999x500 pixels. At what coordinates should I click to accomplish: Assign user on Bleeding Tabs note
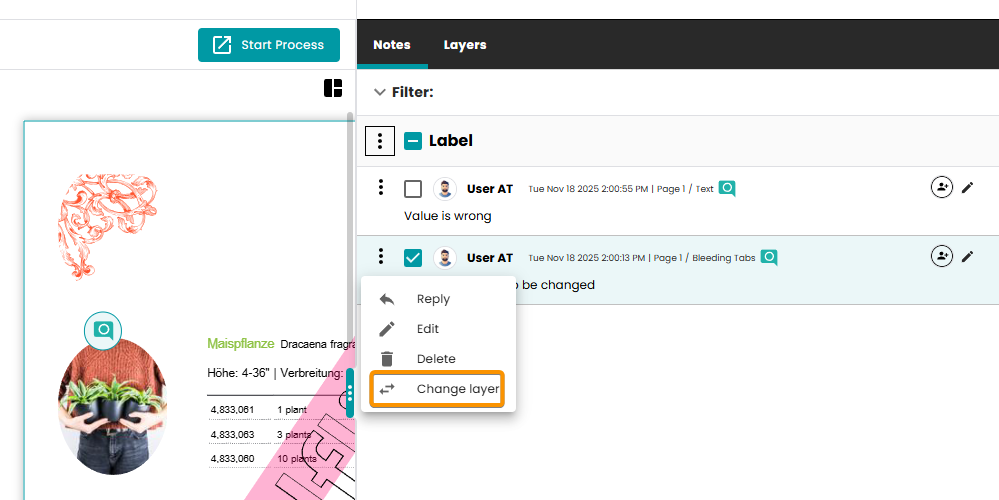(942, 256)
